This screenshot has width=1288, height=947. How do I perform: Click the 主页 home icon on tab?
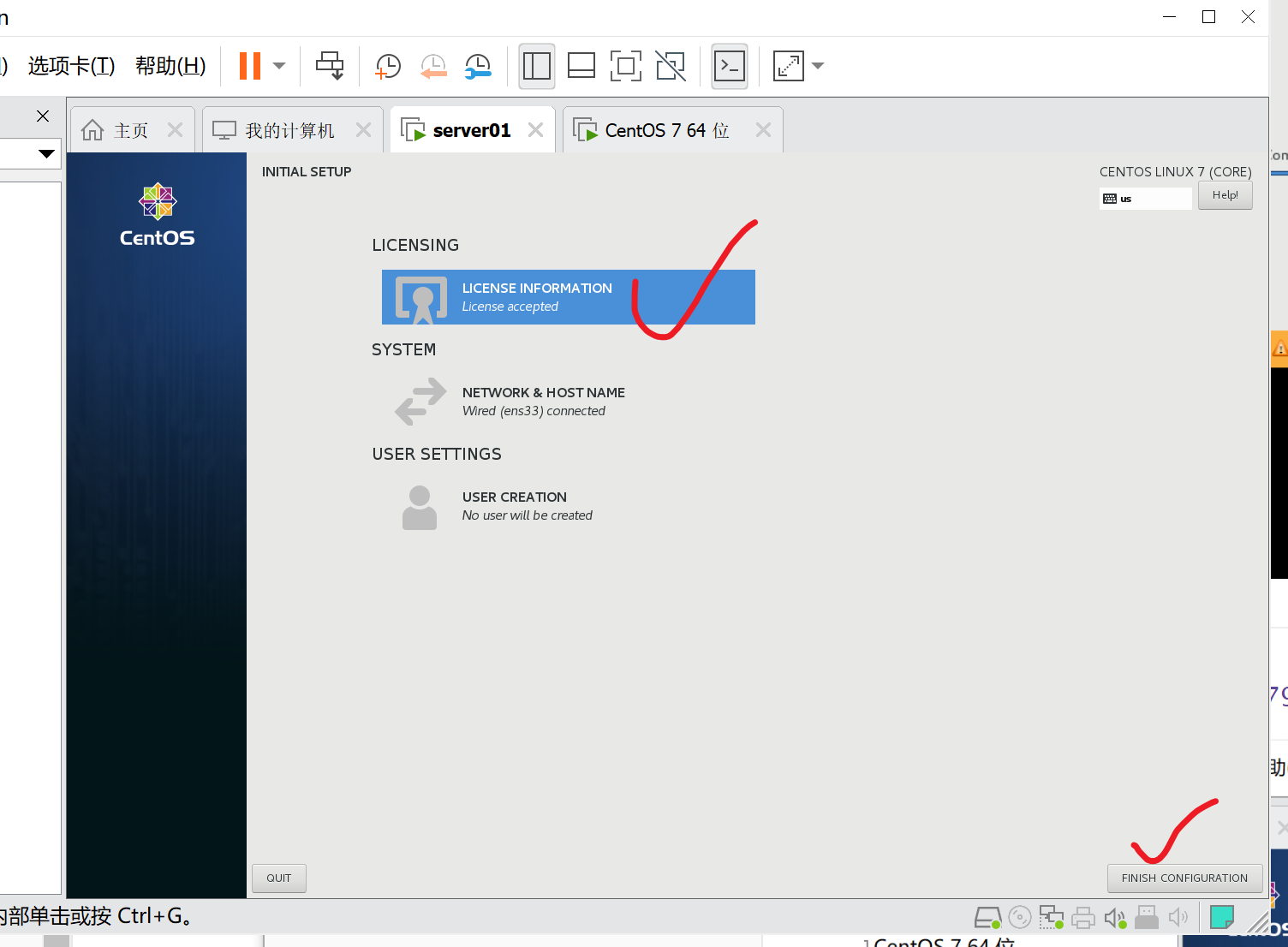point(92,130)
